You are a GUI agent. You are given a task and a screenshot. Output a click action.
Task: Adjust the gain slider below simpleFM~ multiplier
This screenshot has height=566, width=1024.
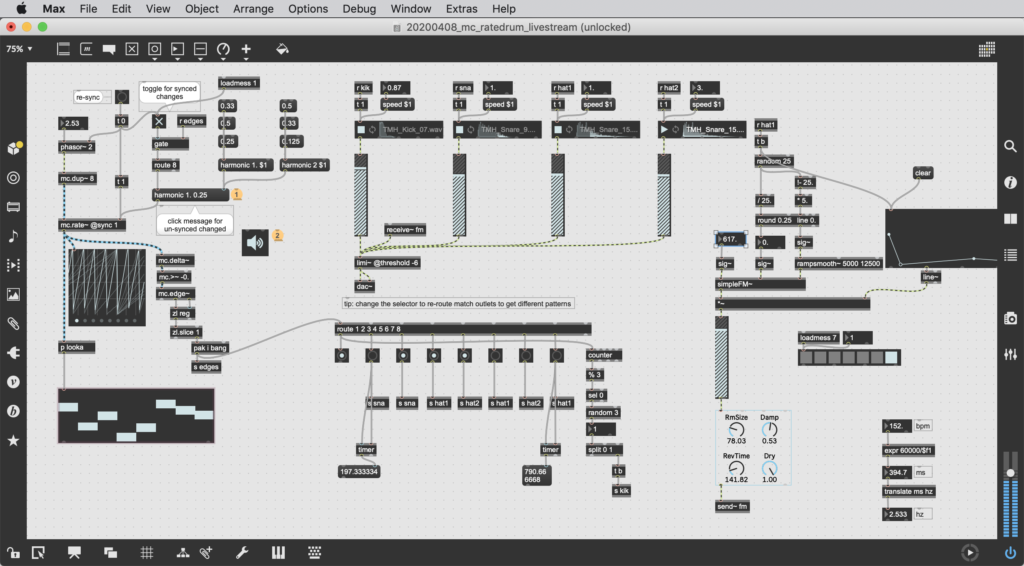tap(722, 357)
